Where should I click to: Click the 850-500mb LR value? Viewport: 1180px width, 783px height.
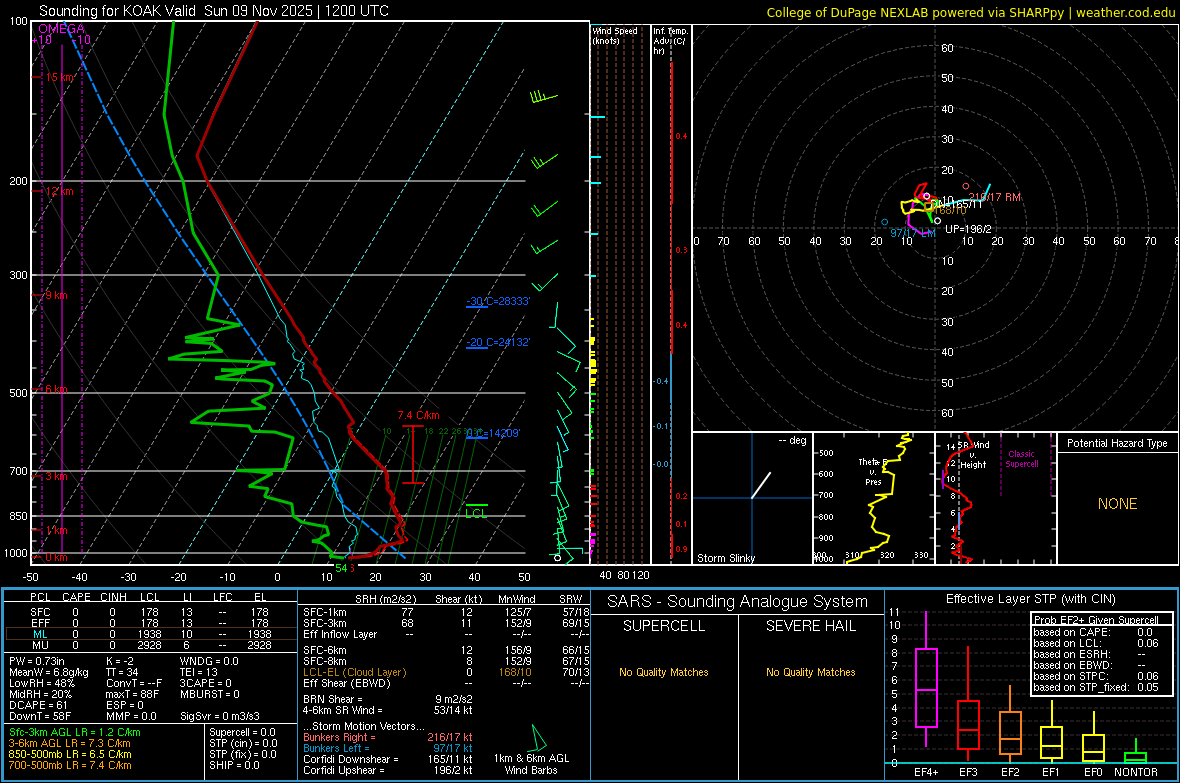tap(70, 754)
